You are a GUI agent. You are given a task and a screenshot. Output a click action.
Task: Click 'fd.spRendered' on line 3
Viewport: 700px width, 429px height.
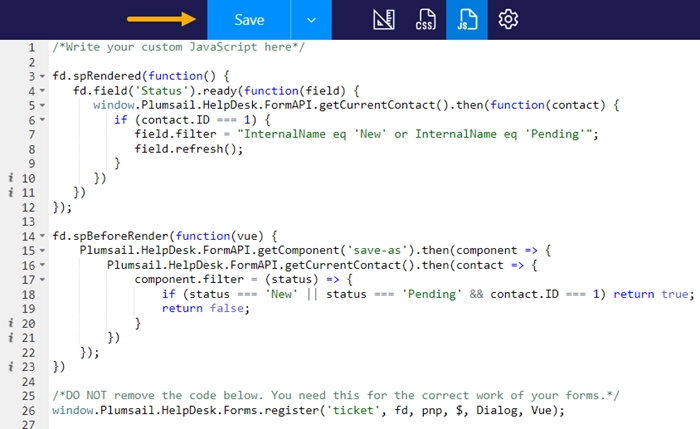[x=96, y=76]
